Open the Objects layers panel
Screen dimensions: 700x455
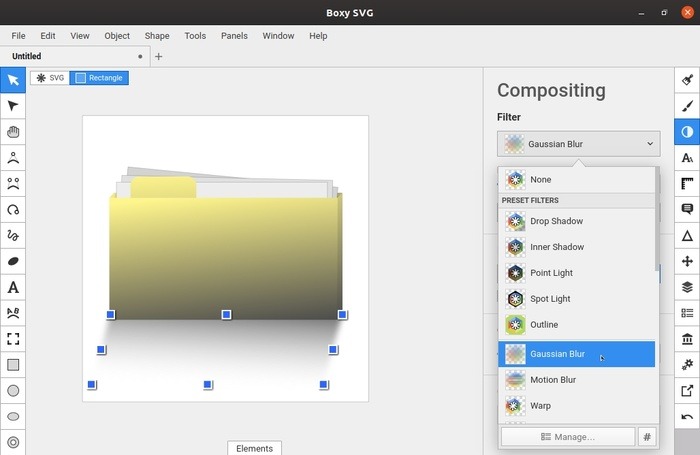687,287
